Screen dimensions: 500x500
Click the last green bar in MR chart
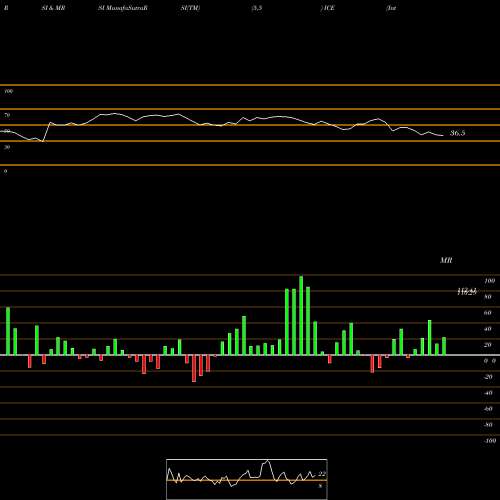444,346
